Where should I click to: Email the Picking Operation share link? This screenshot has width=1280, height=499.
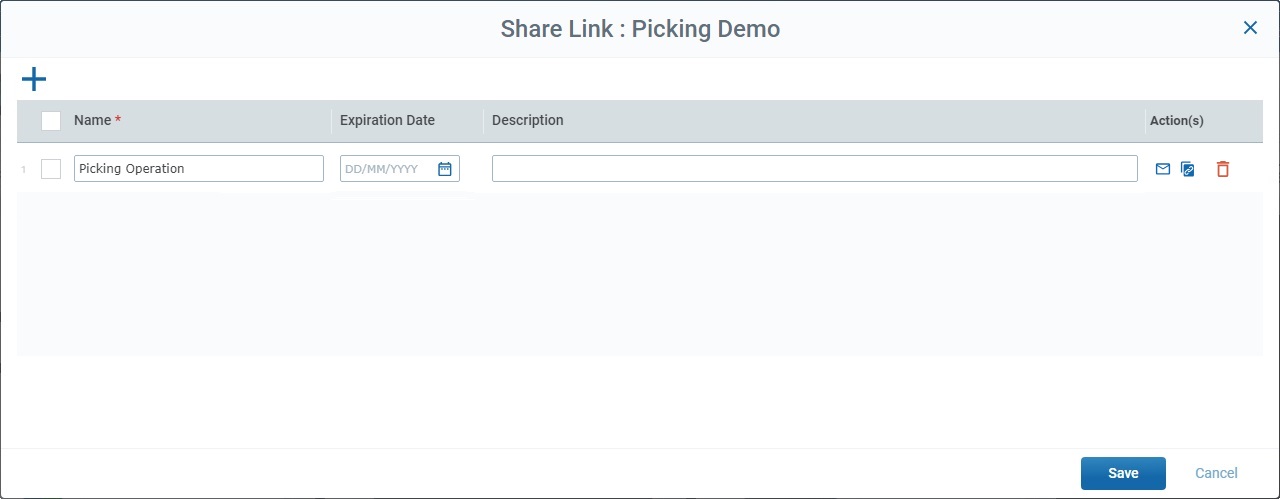[x=1163, y=169]
